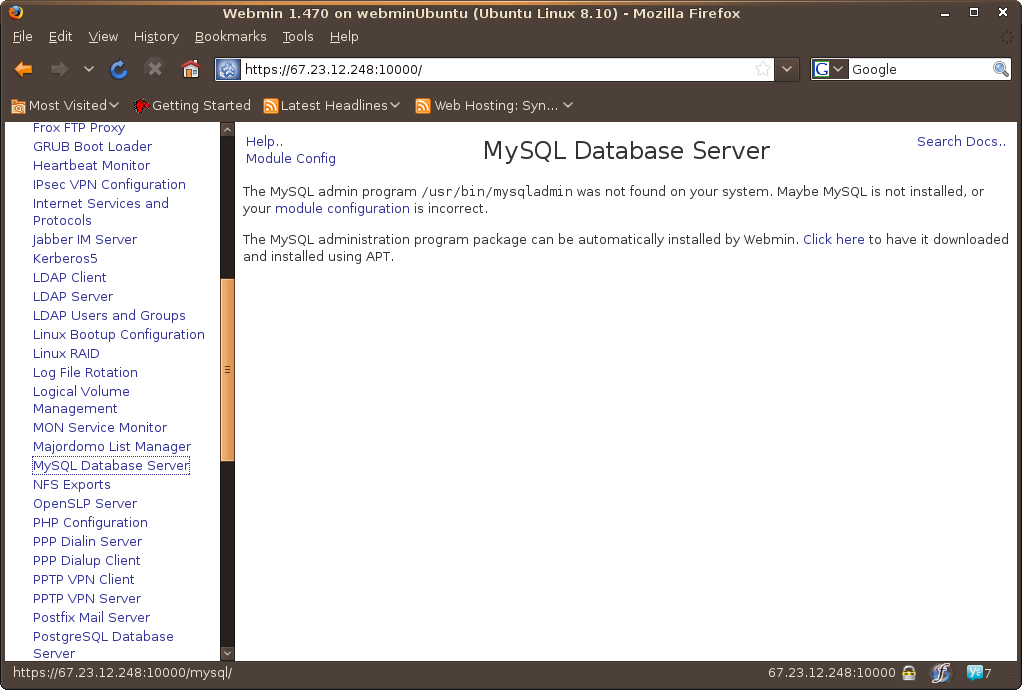
Task: Open LDAP Client module
Action: (70, 277)
